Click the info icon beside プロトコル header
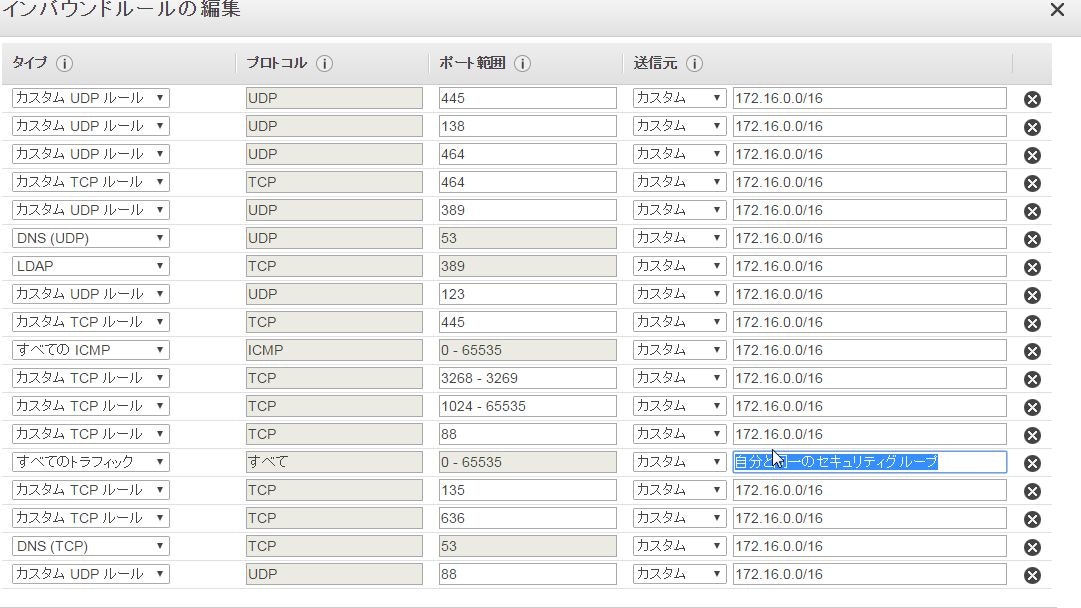This screenshot has height=608, width=1081. 324,63
